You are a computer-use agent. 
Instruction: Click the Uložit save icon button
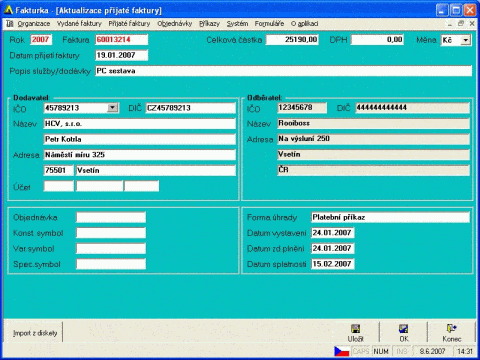pyautogui.click(x=355, y=332)
